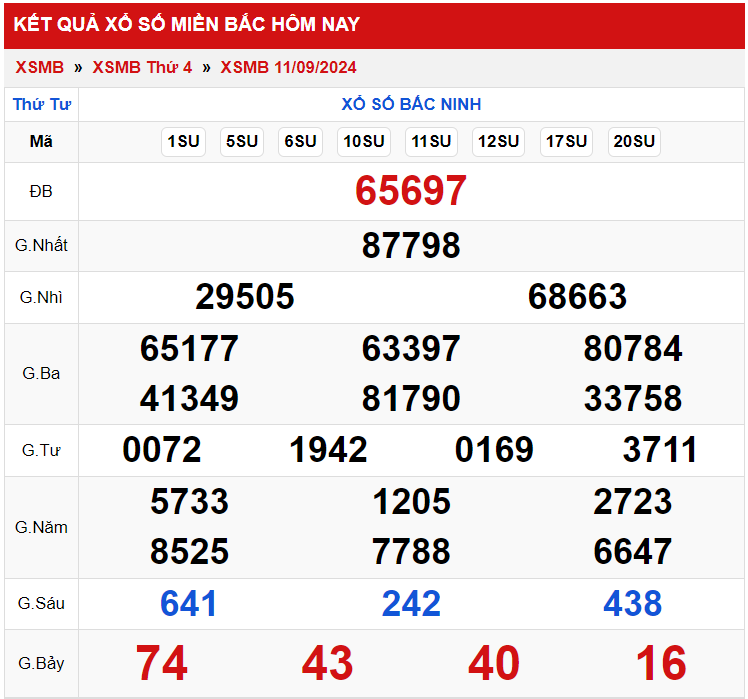Select the G.Bảy number 74
Screen dimensions: 748x699
coord(162,663)
